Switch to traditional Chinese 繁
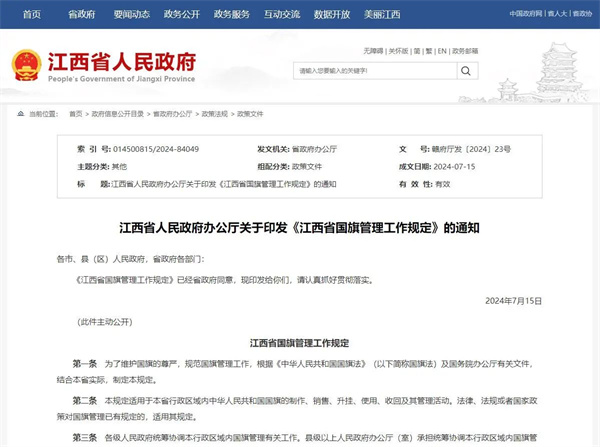 pos(429,51)
